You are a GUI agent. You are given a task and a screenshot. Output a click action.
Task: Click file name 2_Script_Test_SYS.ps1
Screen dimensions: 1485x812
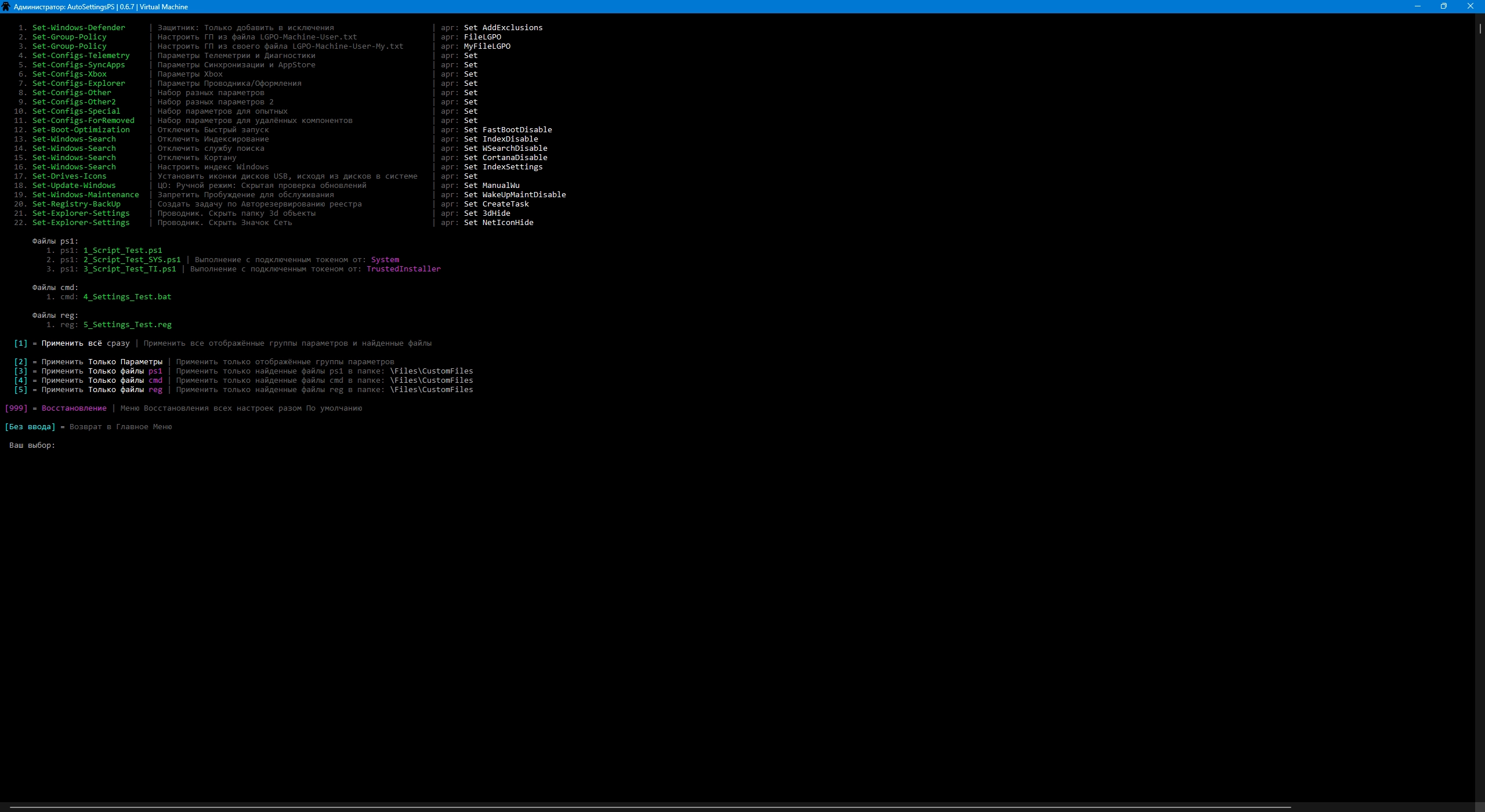pos(132,260)
